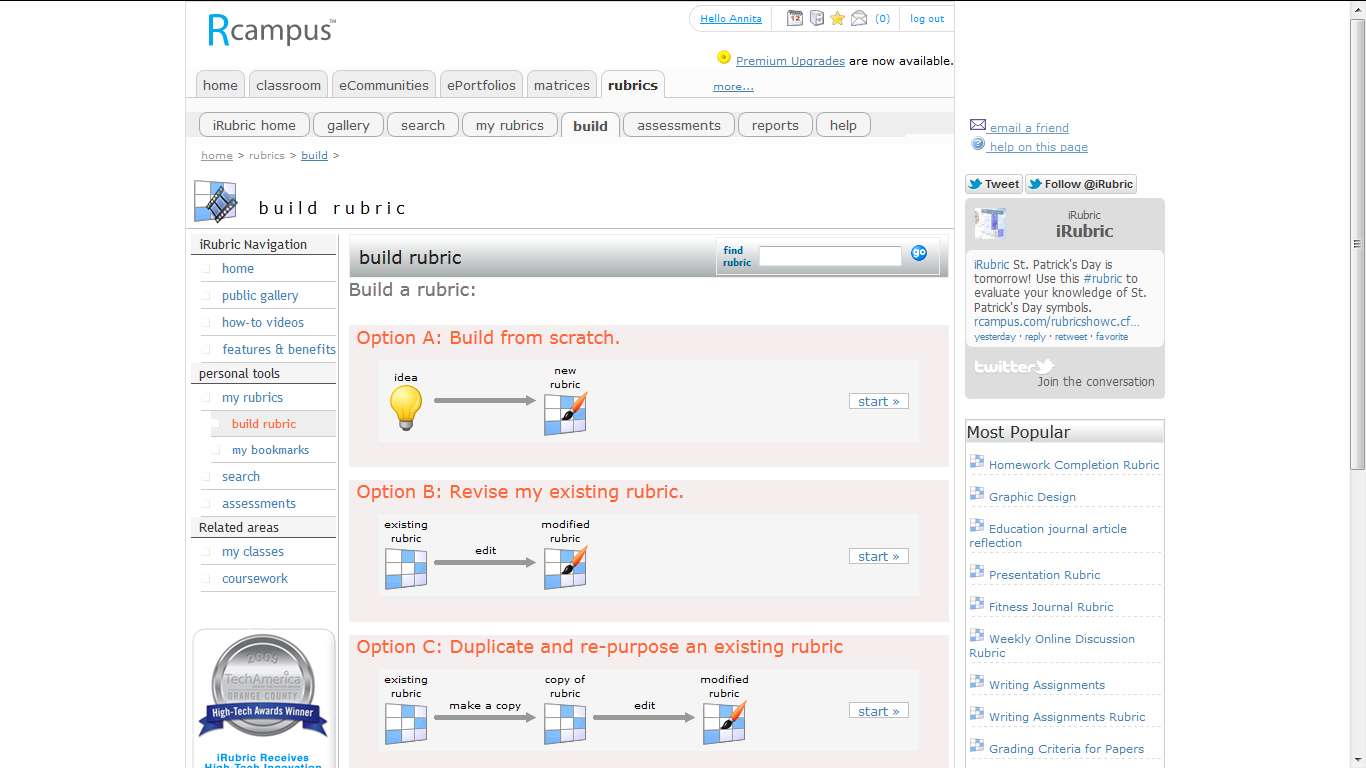Open the home main tab
Viewport: 1366px width, 768px height.
220,85
